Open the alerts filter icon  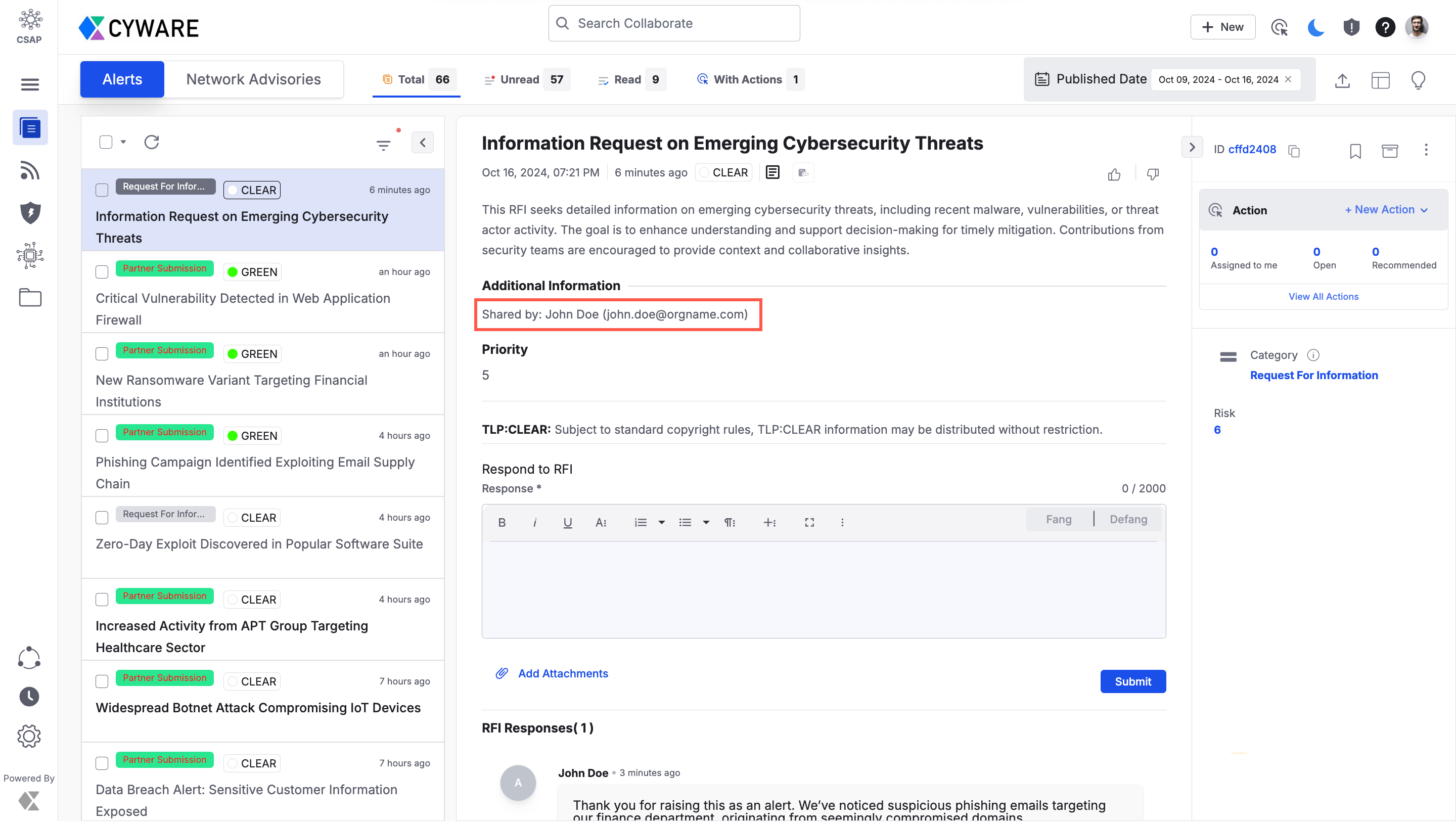(383, 145)
